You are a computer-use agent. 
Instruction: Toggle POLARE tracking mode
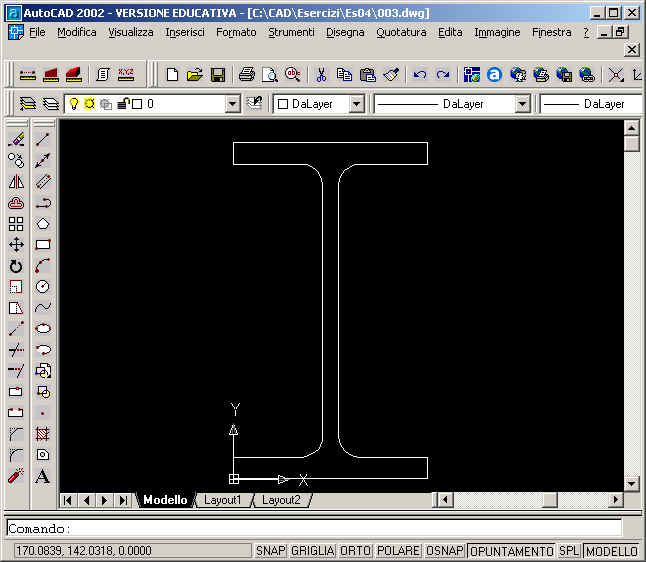click(x=398, y=551)
